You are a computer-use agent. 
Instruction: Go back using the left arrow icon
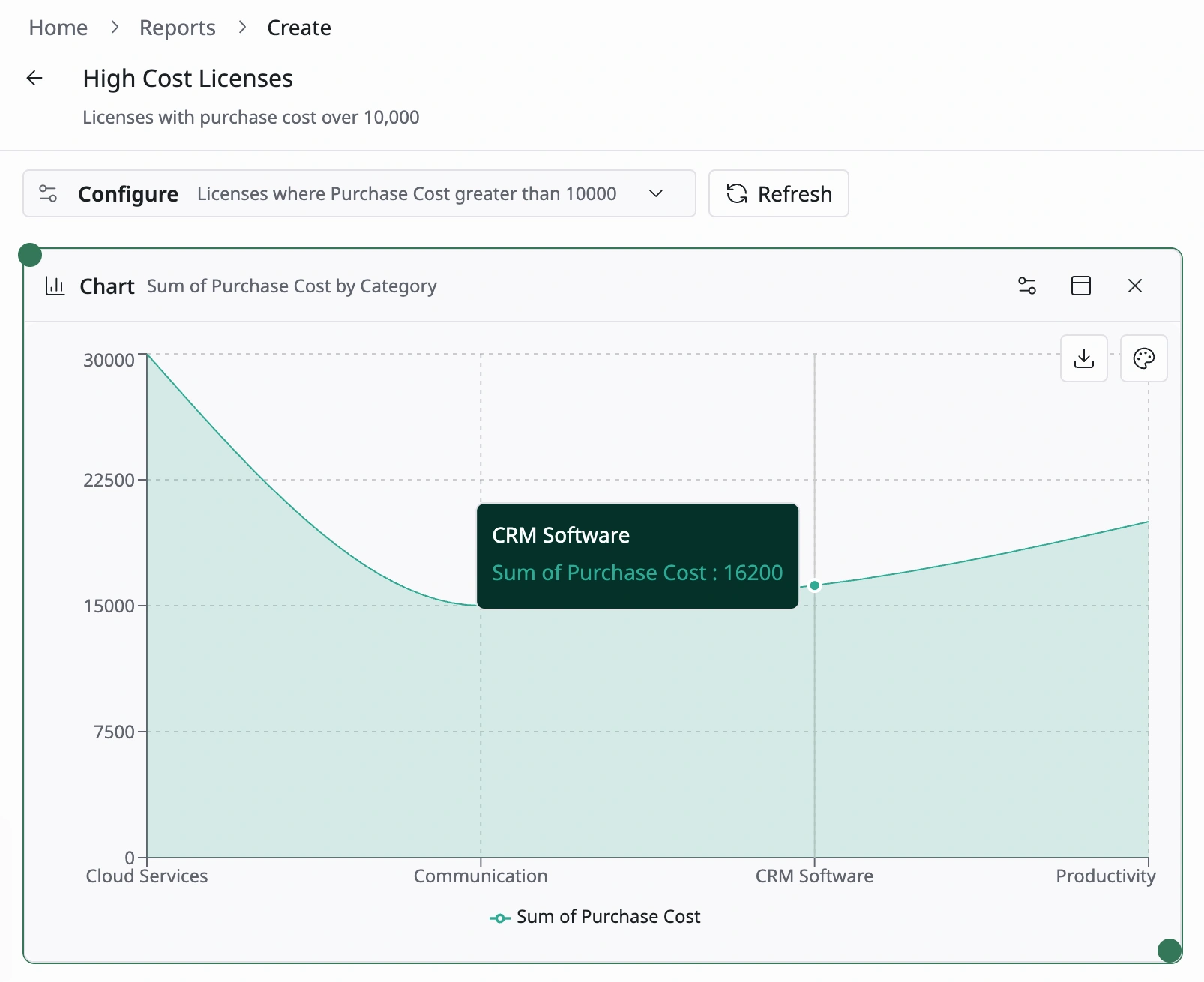click(x=34, y=78)
